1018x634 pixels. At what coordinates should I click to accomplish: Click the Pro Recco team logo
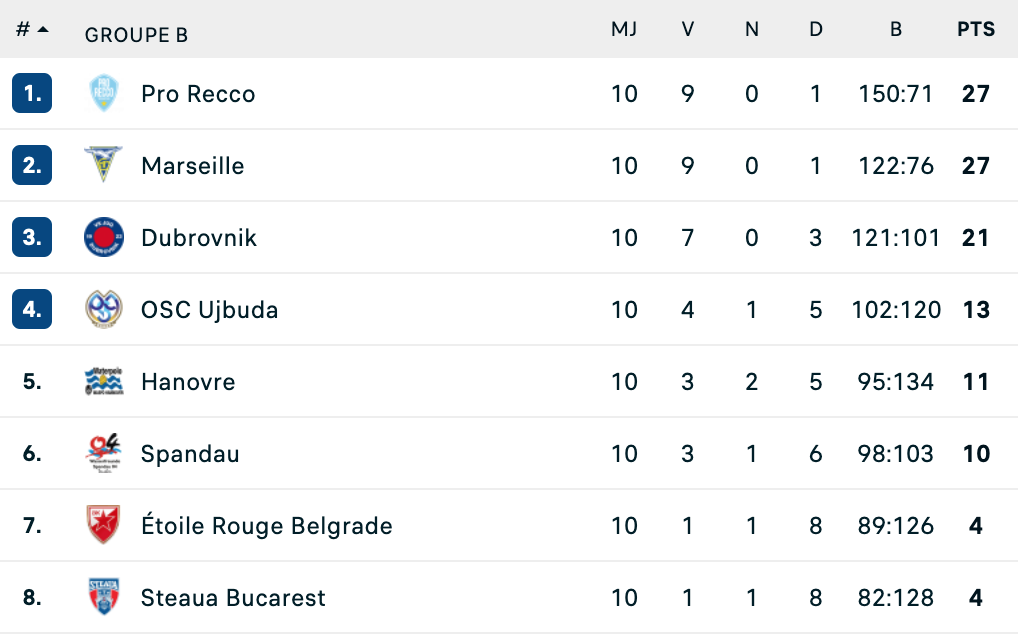coord(103,94)
